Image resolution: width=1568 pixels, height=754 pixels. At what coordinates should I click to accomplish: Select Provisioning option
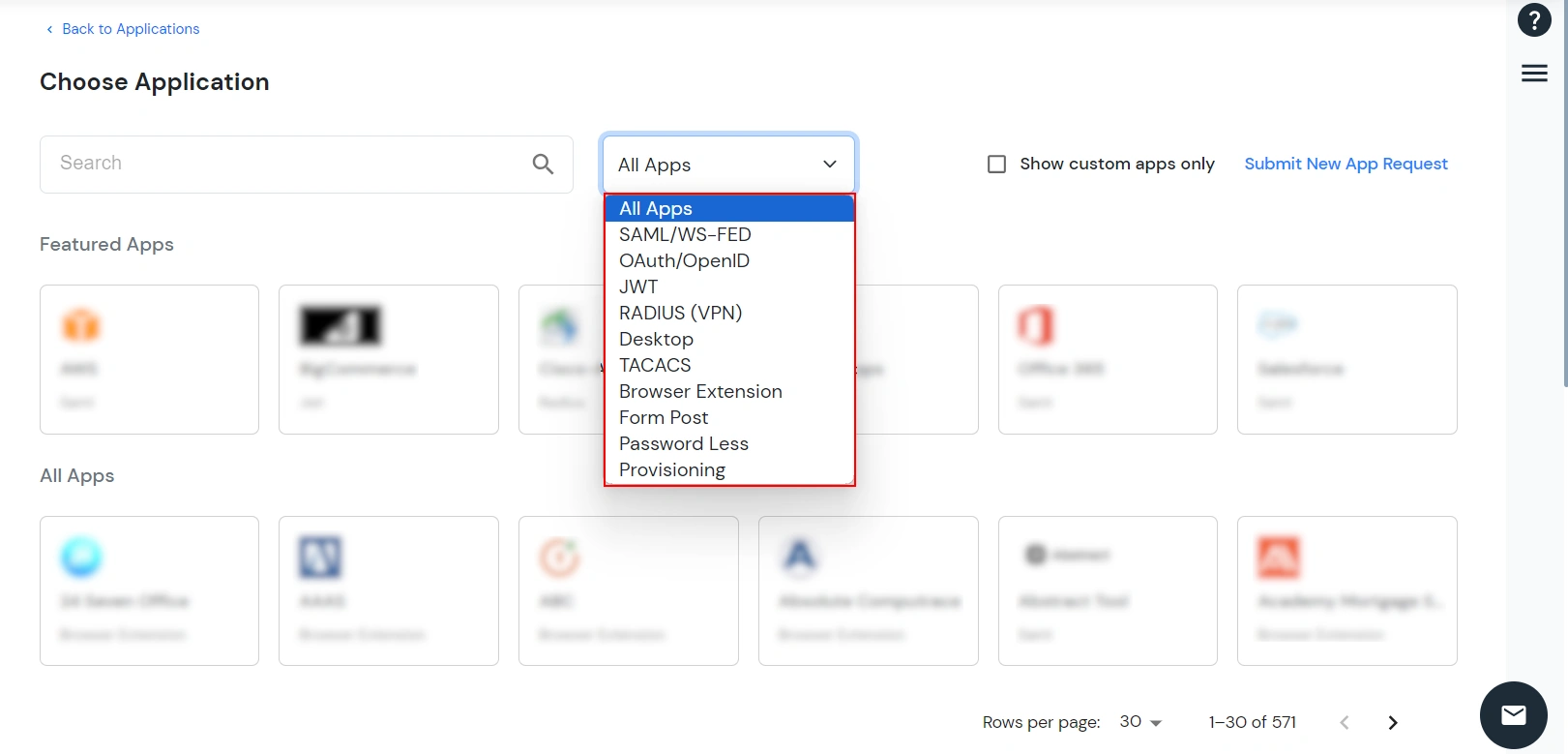(729, 469)
